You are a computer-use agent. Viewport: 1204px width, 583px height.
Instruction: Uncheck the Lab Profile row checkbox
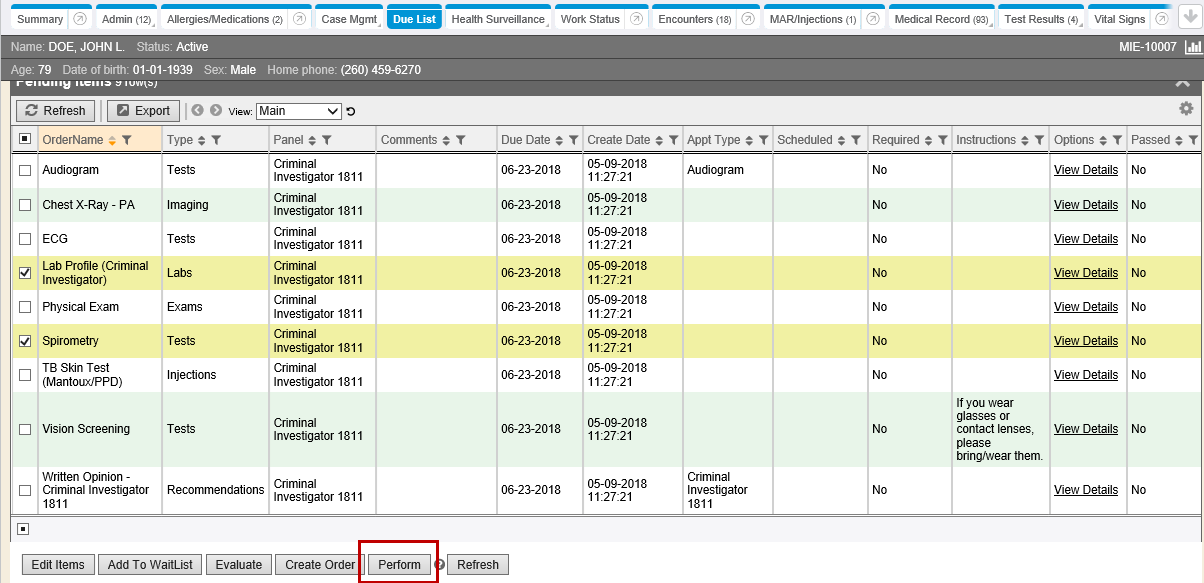click(25, 273)
